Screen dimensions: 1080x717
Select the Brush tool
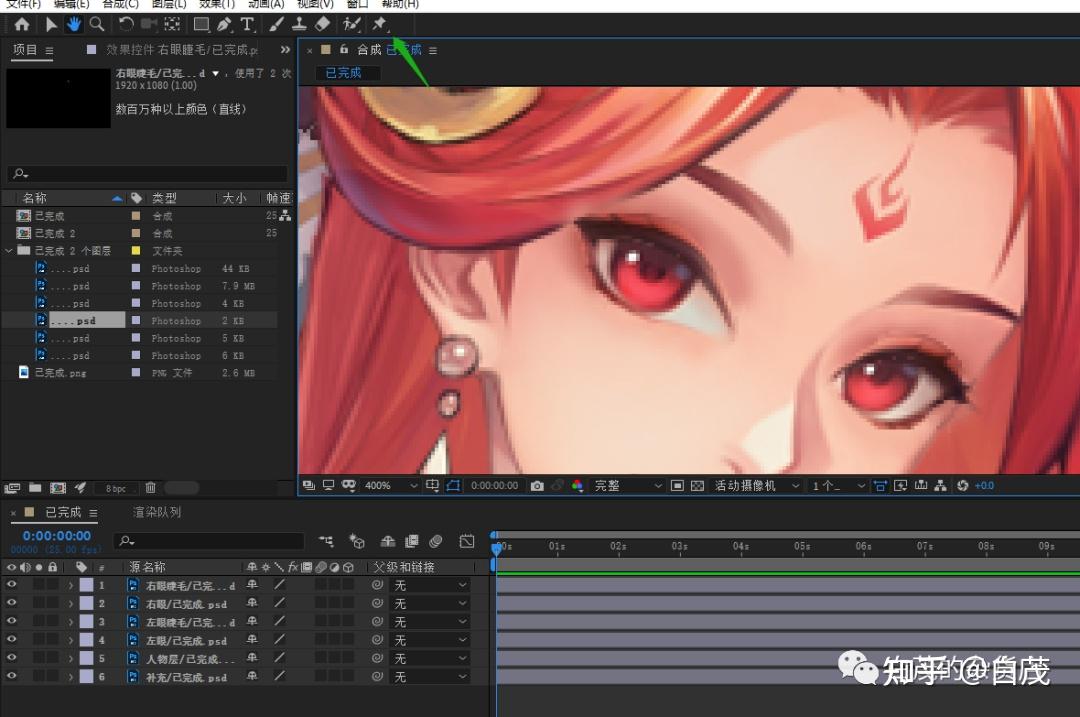click(276, 25)
